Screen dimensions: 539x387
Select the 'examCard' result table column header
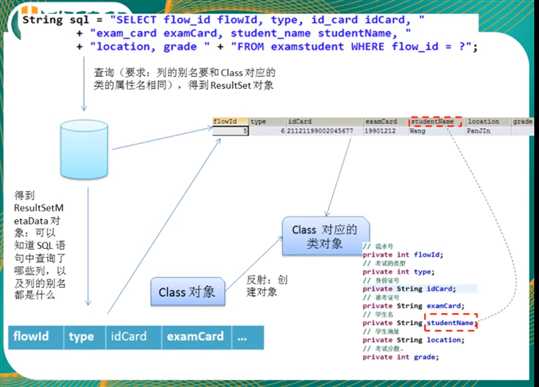[386, 121]
